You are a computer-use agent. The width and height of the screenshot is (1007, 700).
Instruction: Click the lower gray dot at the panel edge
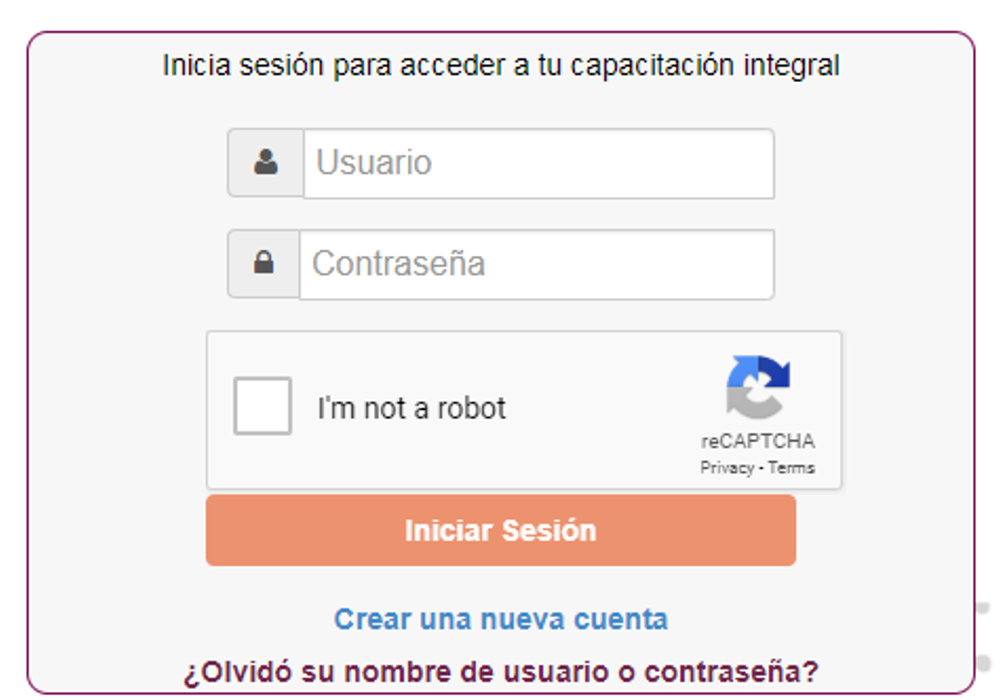pyautogui.click(x=983, y=662)
